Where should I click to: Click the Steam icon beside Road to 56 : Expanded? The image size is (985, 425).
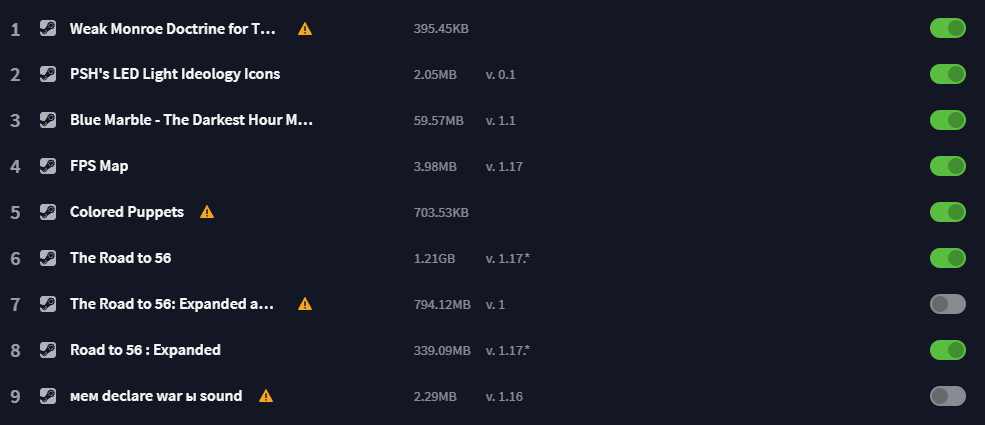point(48,350)
